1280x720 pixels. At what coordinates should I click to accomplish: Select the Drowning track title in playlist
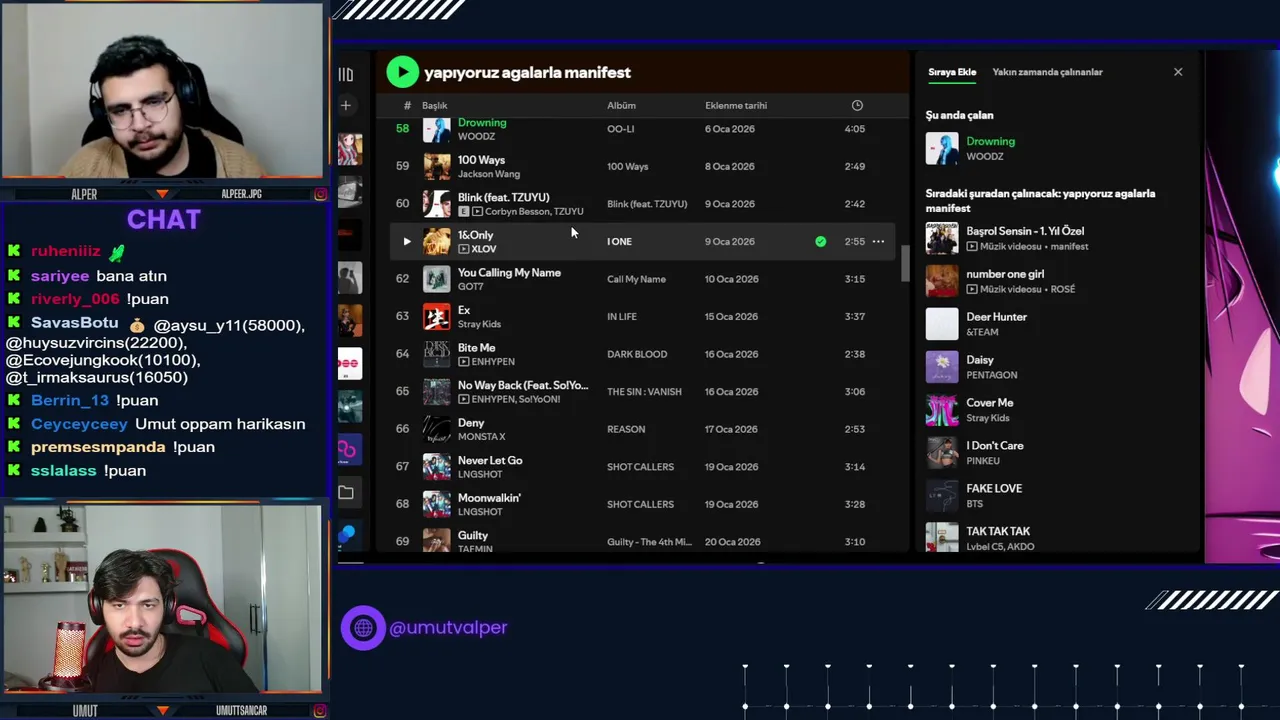[482, 123]
